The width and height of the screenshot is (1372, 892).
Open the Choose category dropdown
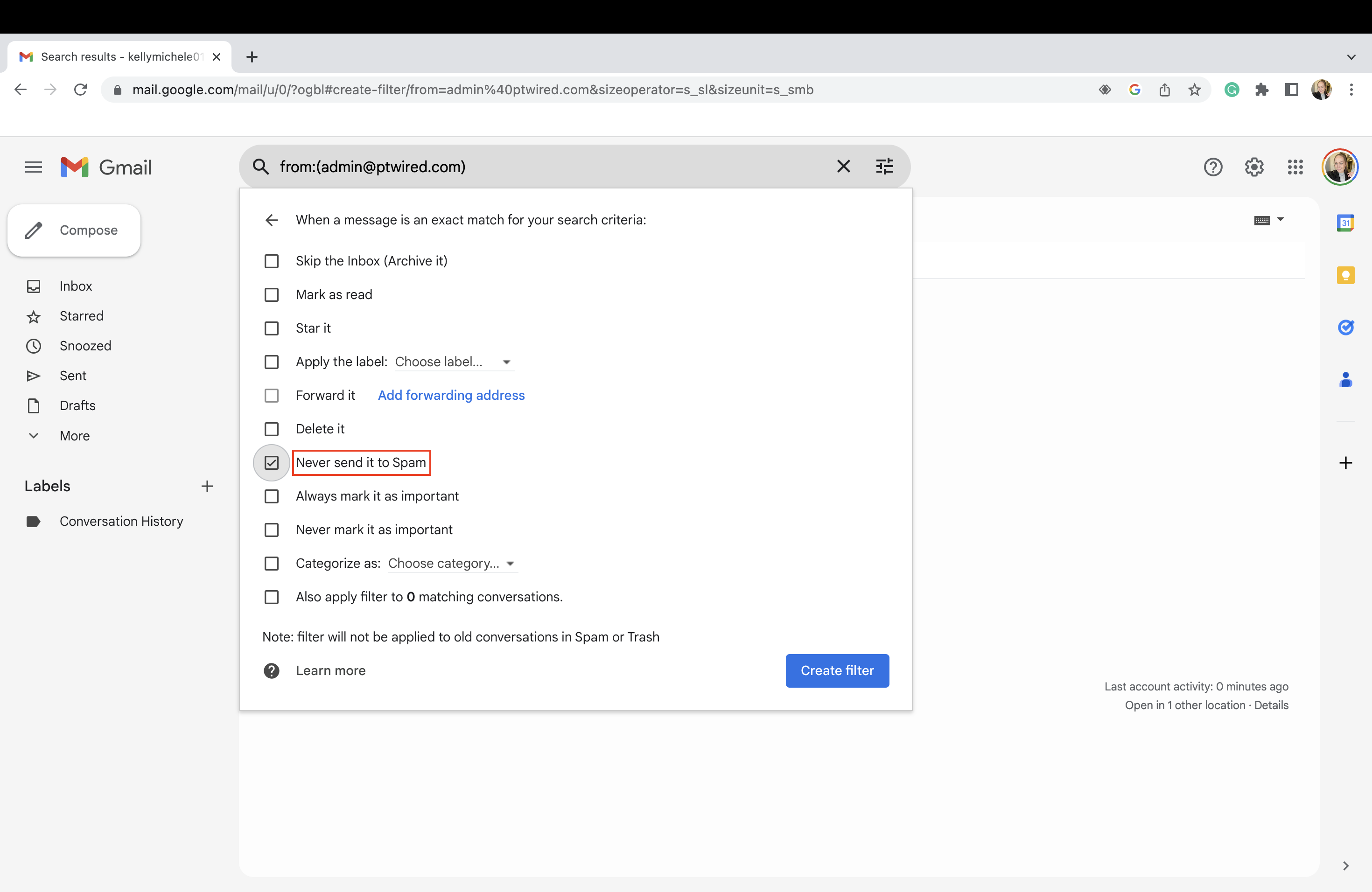pyautogui.click(x=451, y=564)
